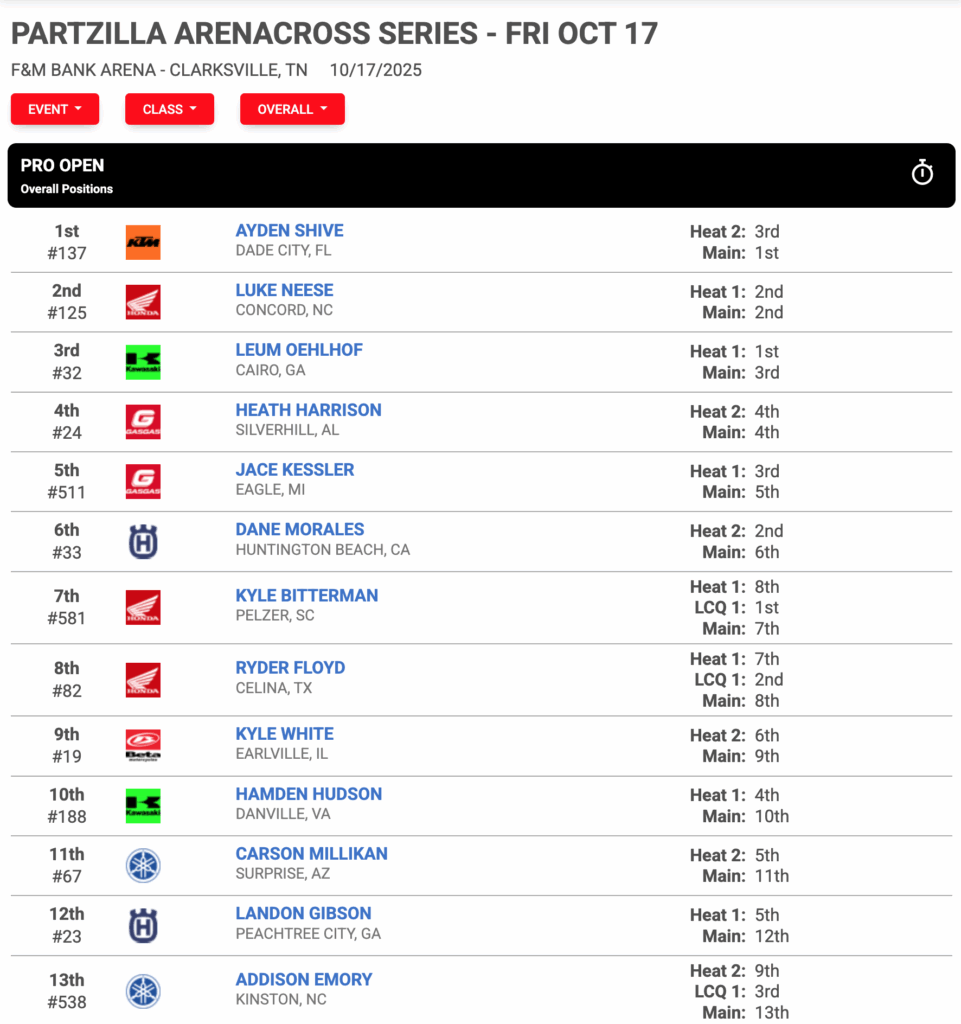
Task: Click Kawasaki logo beside Hamden Hudson
Action: pyautogui.click(x=143, y=806)
